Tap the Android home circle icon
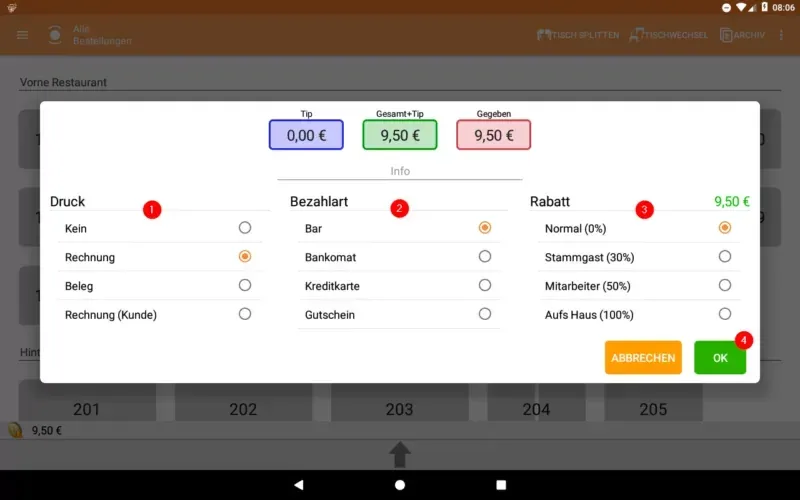 coord(400,485)
